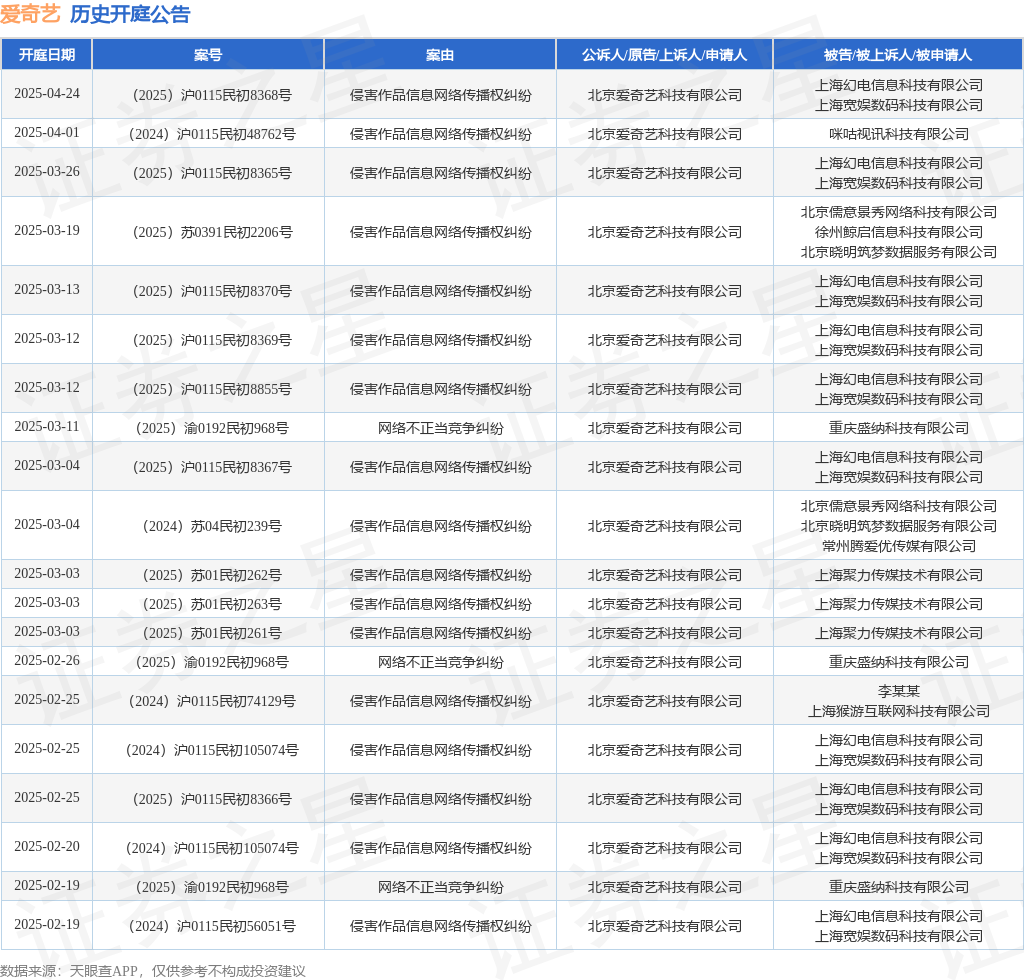Click defendant 李某某
Screen dimensions: 1024x980
click(x=899, y=691)
